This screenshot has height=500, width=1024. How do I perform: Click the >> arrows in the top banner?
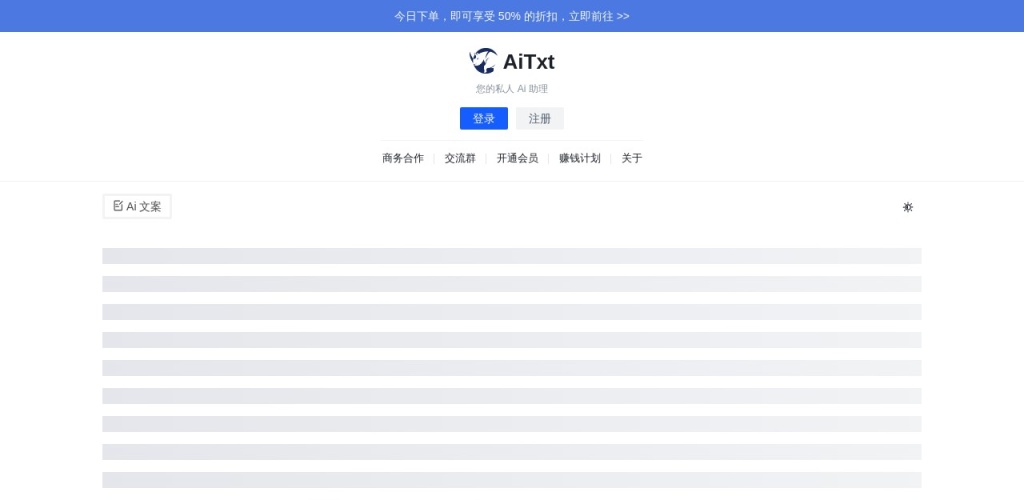point(623,16)
